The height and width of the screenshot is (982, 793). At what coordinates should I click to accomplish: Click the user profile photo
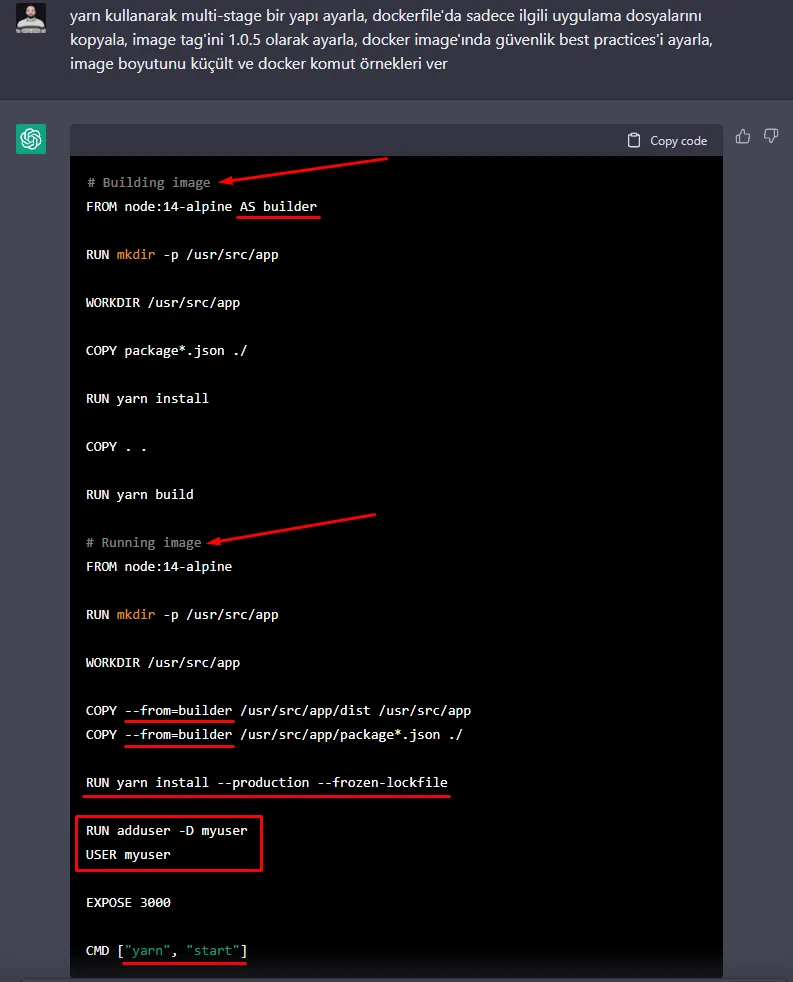click(x=31, y=18)
